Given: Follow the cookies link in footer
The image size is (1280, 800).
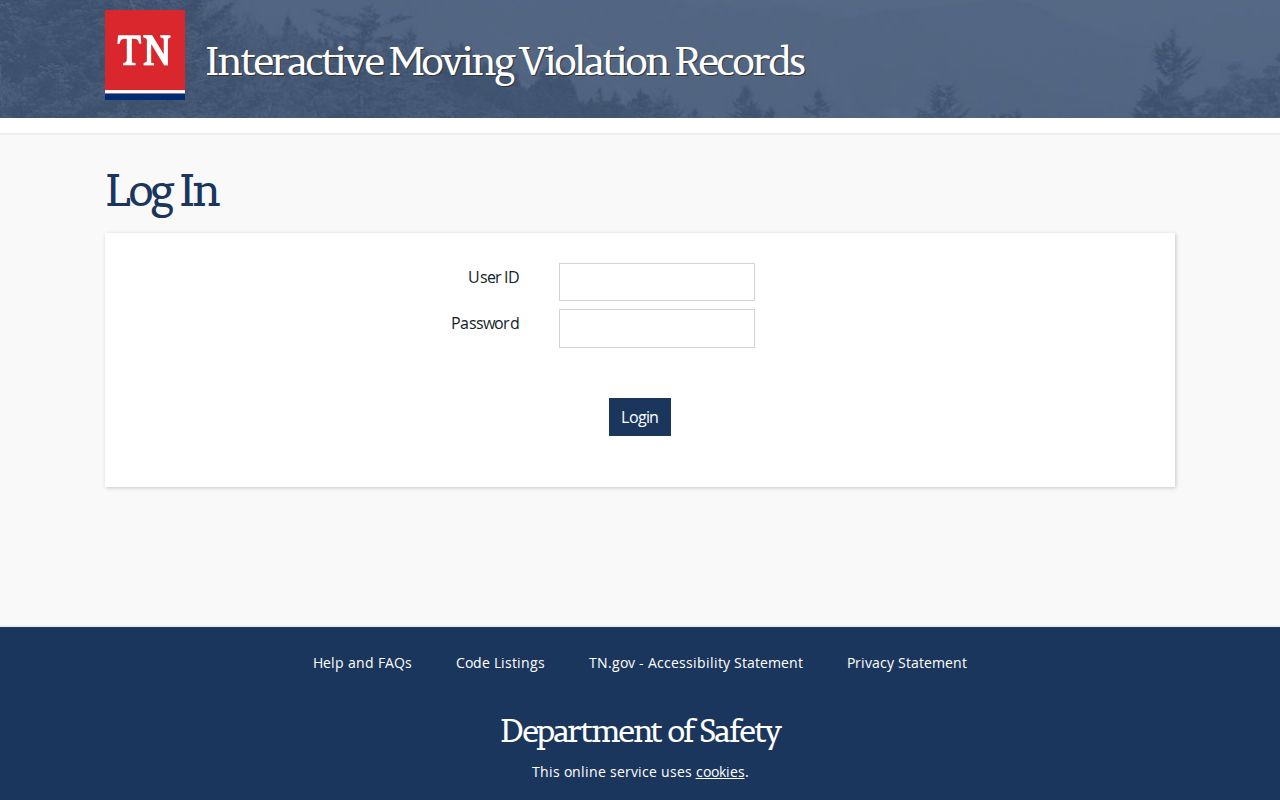Looking at the screenshot, I should click(720, 772).
